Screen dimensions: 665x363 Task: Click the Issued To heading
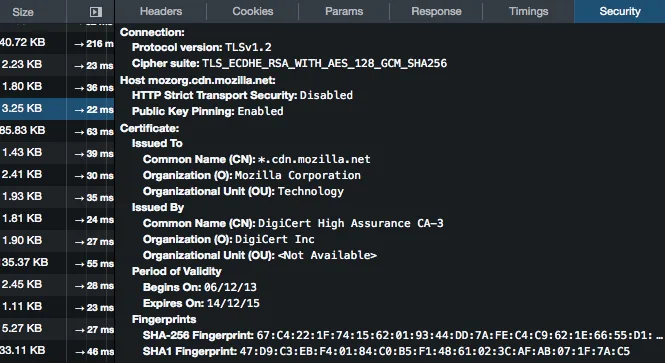tap(157, 143)
